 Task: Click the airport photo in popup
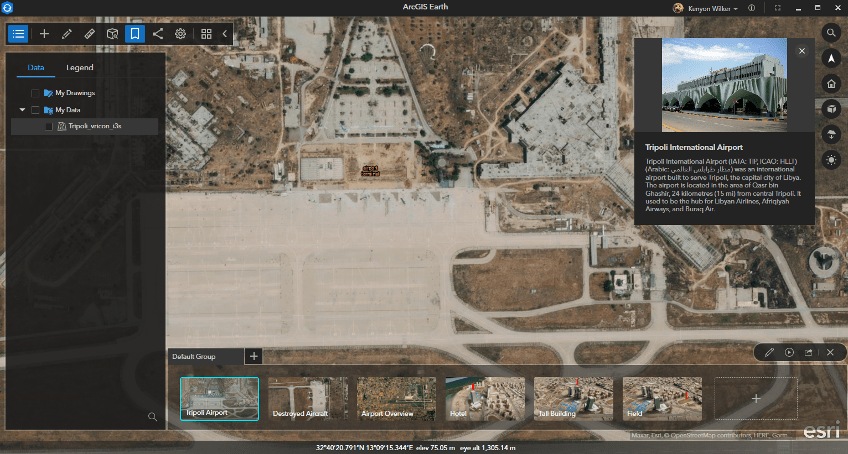pos(725,85)
